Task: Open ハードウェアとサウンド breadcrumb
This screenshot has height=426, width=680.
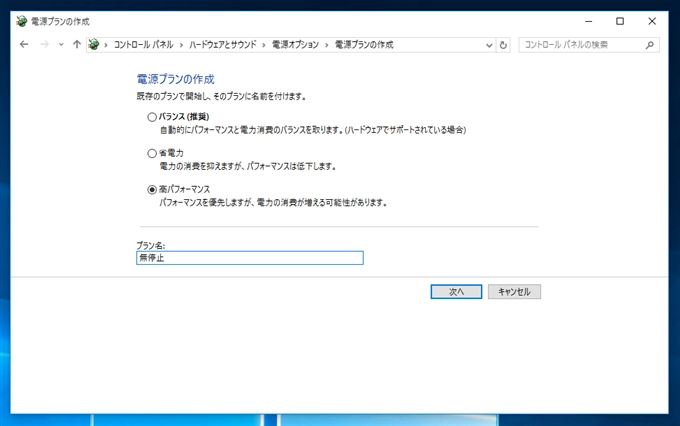Action: tap(222, 45)
